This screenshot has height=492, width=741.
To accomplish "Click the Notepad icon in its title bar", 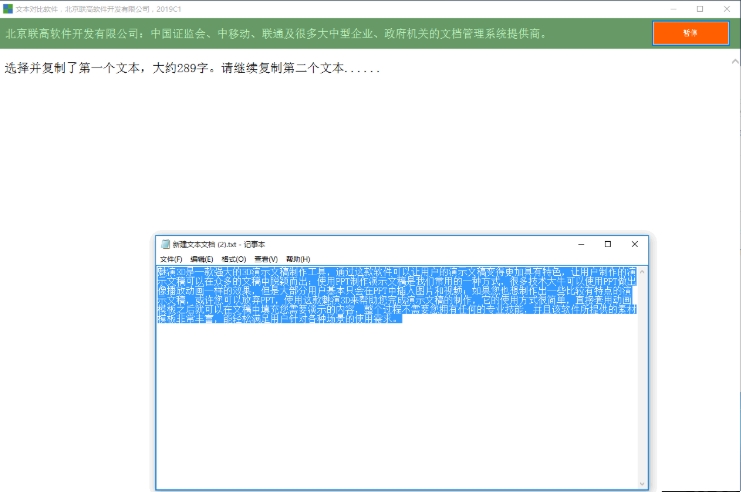I will (x=164, y=244).
